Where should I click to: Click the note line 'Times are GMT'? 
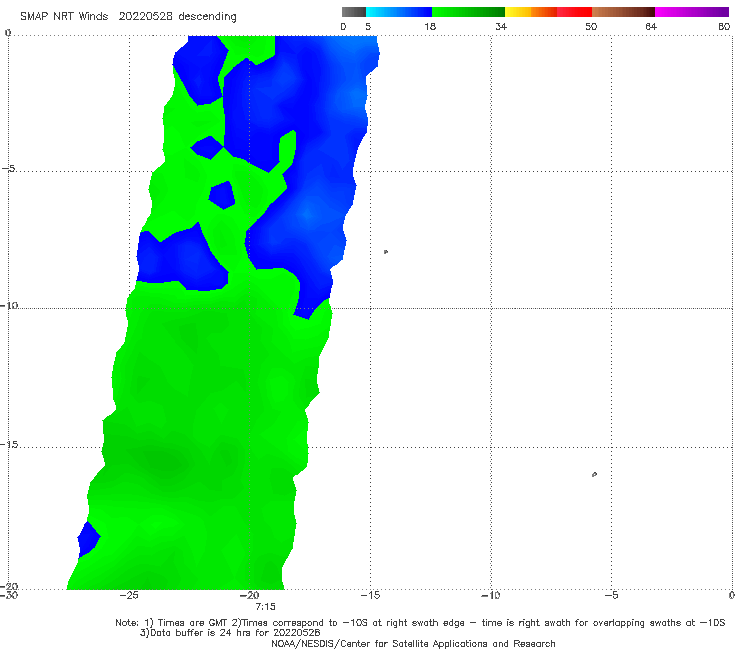tap(193, 623)
